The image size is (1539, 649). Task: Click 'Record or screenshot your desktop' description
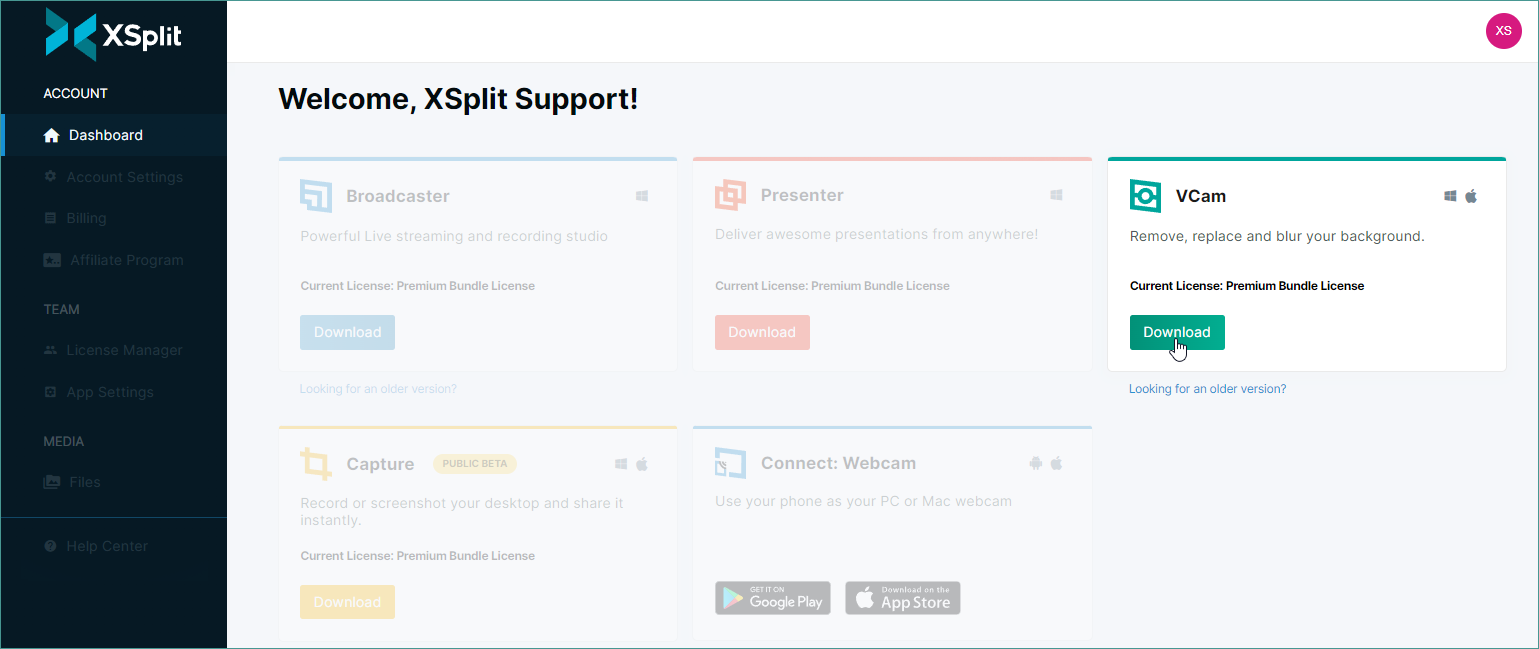click(x=462, y=512)
